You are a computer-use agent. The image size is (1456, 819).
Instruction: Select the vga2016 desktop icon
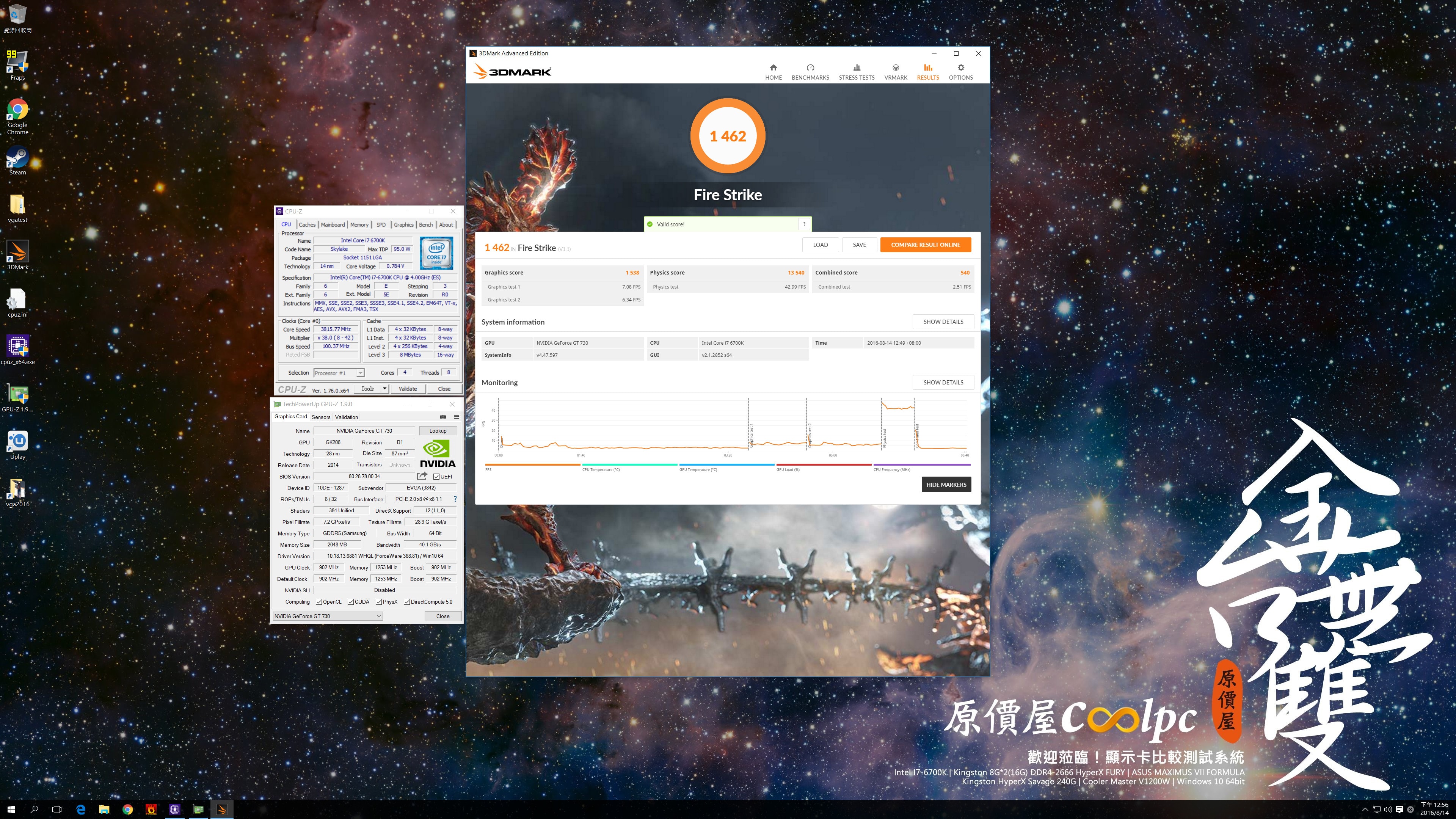(x=17, y=492)
